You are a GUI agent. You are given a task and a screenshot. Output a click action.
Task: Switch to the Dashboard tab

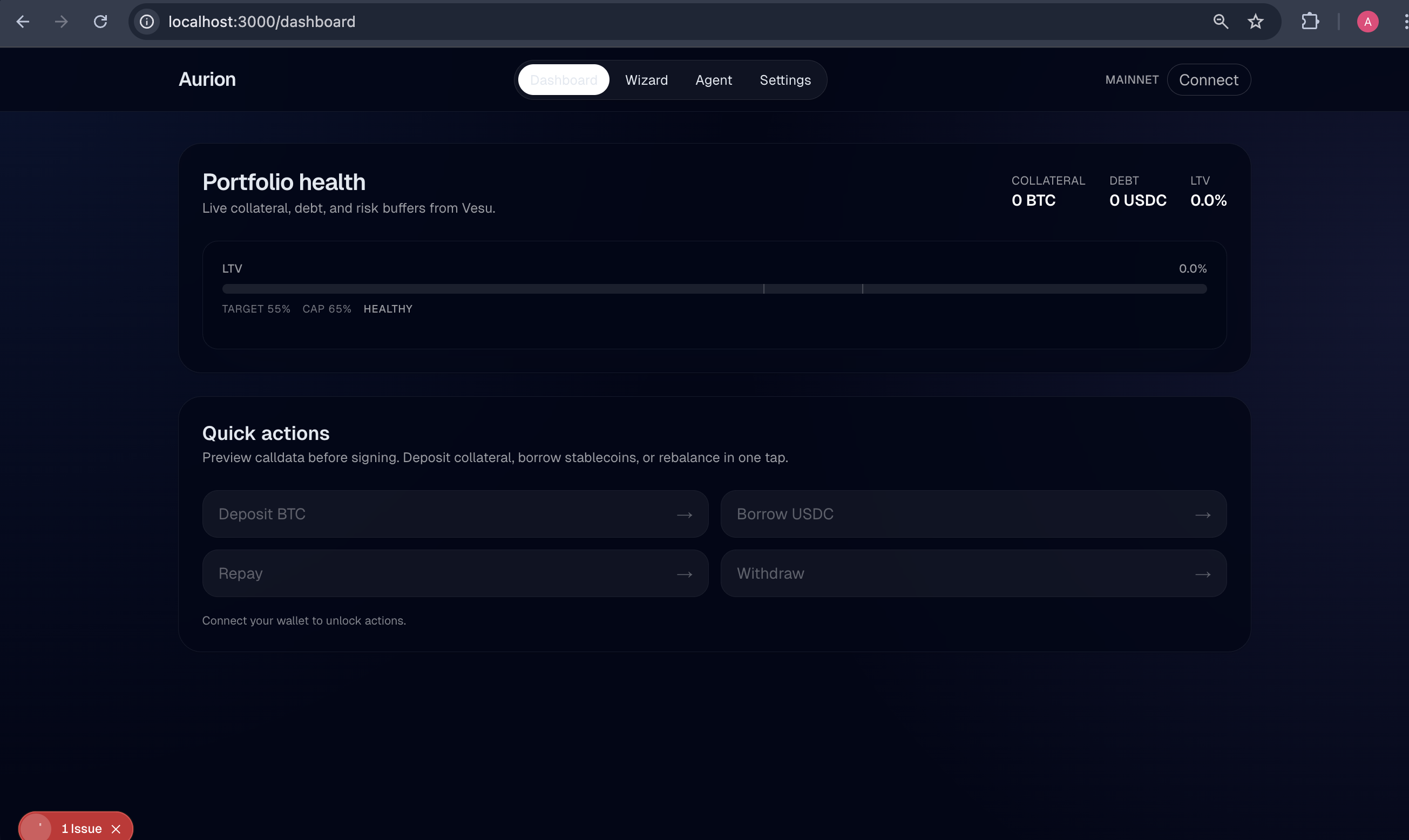coord(563,80)
